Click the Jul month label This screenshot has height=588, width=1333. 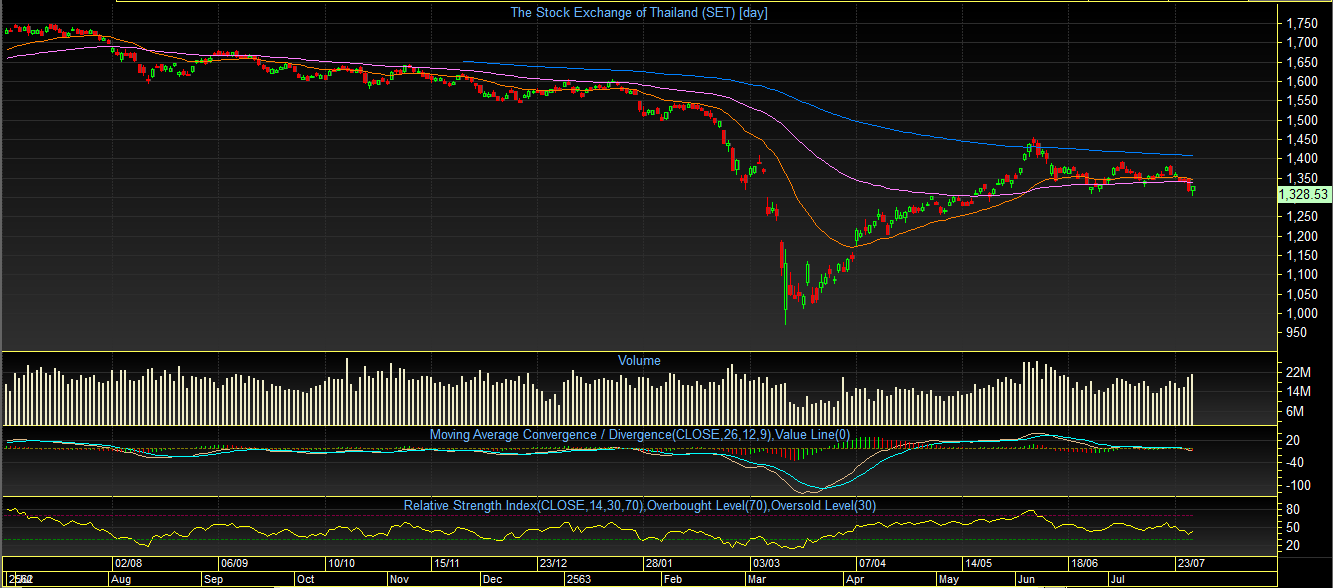coord(1117,579)
